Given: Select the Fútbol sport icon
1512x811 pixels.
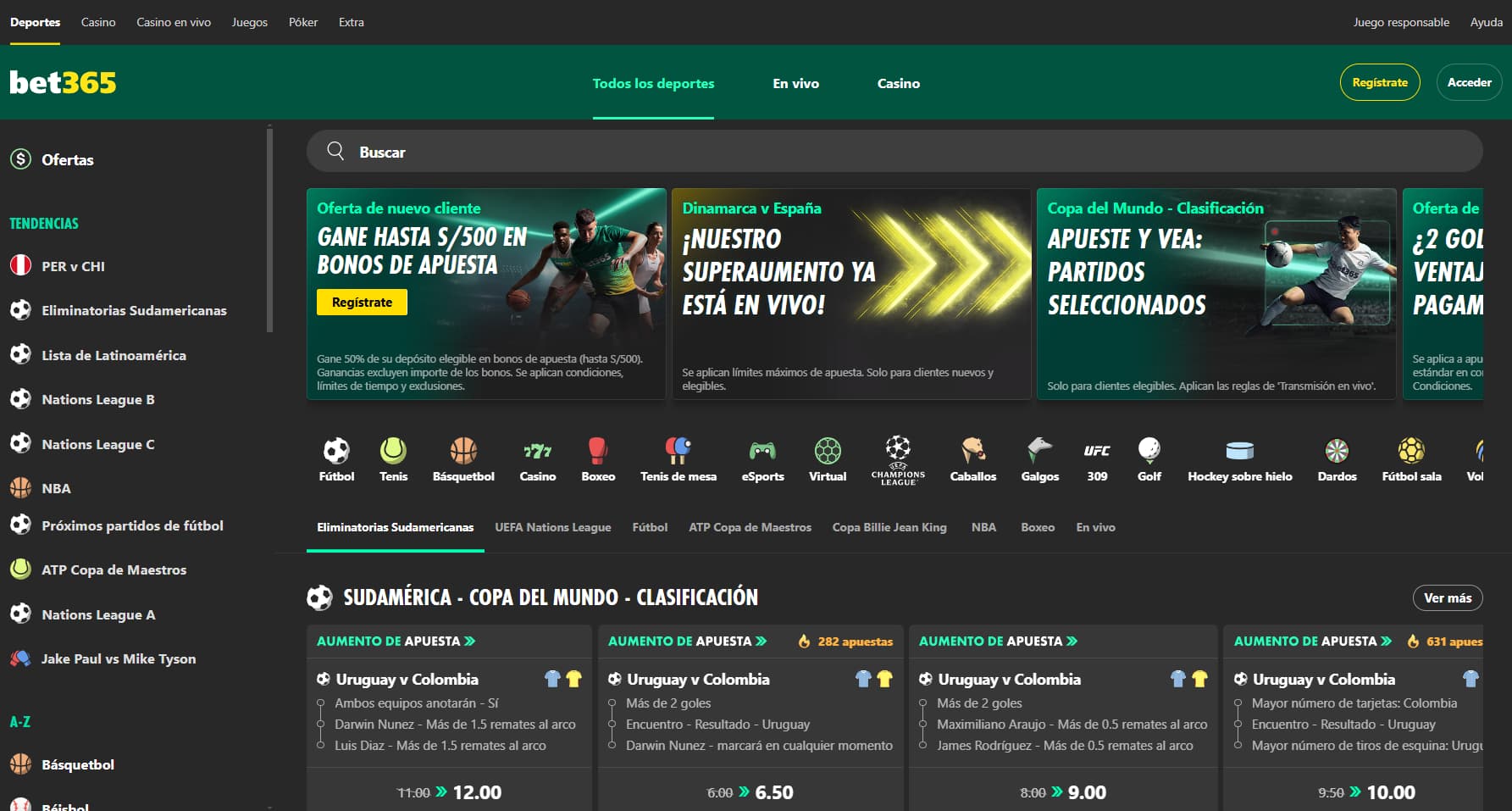Looking at the screenshot, I should [x=336, y=458].
